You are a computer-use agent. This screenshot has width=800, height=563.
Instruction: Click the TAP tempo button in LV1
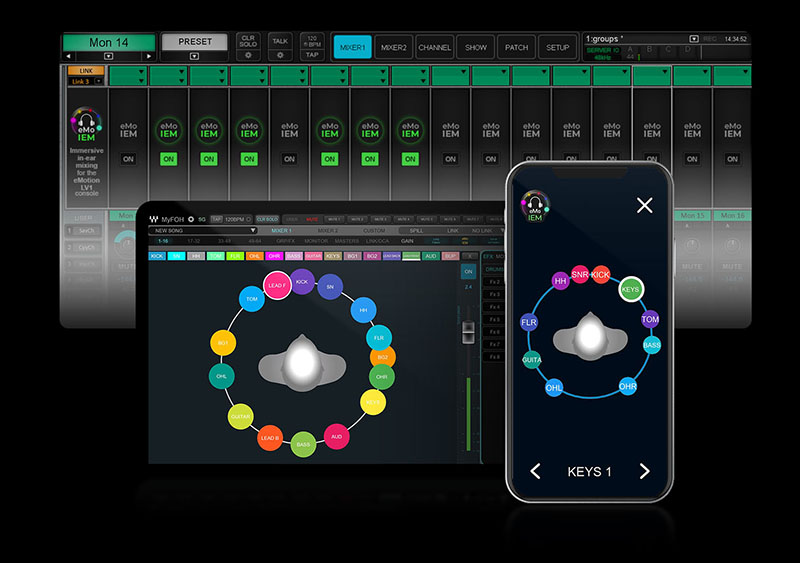(312, 55)
